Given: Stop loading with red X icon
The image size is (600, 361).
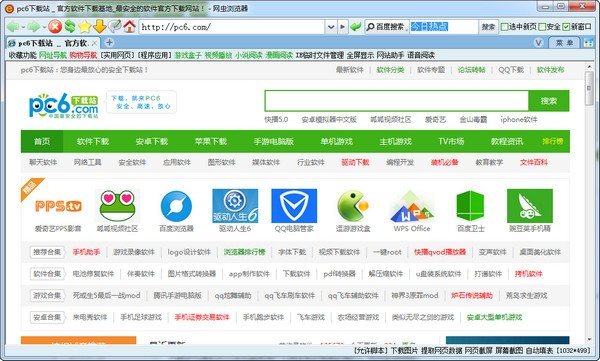Looking at the screenshot, I should (x=55, y=26).
